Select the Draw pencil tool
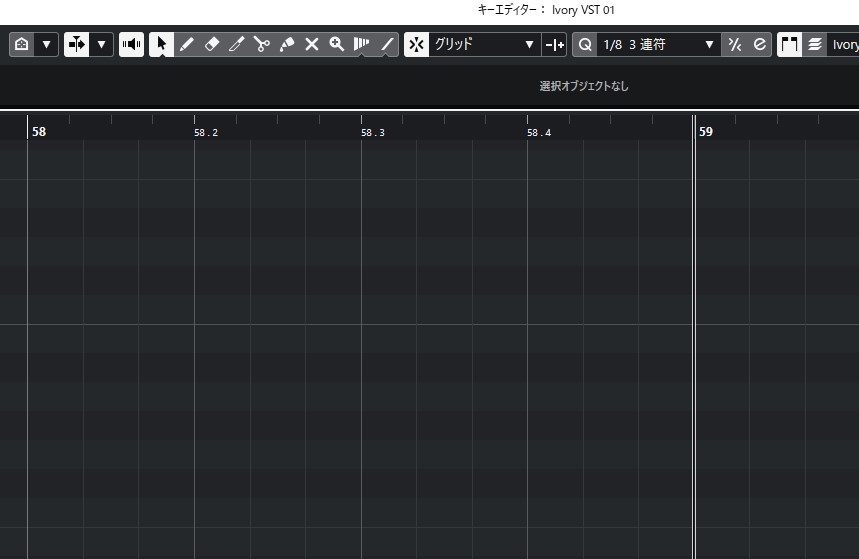 (x=187, y=45)
